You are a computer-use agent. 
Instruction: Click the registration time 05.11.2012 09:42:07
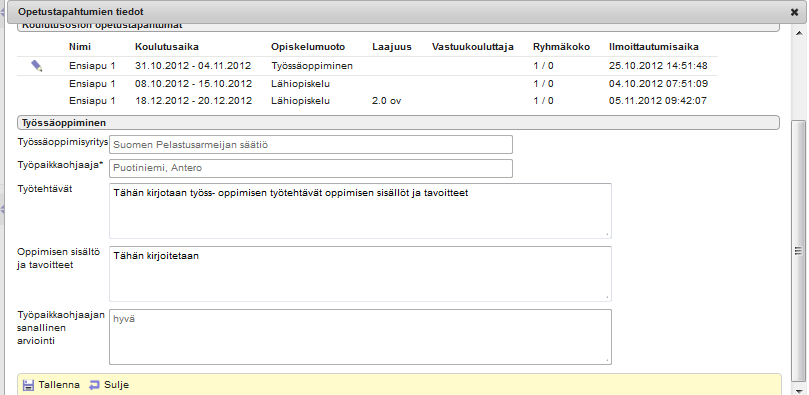(658, 101)
